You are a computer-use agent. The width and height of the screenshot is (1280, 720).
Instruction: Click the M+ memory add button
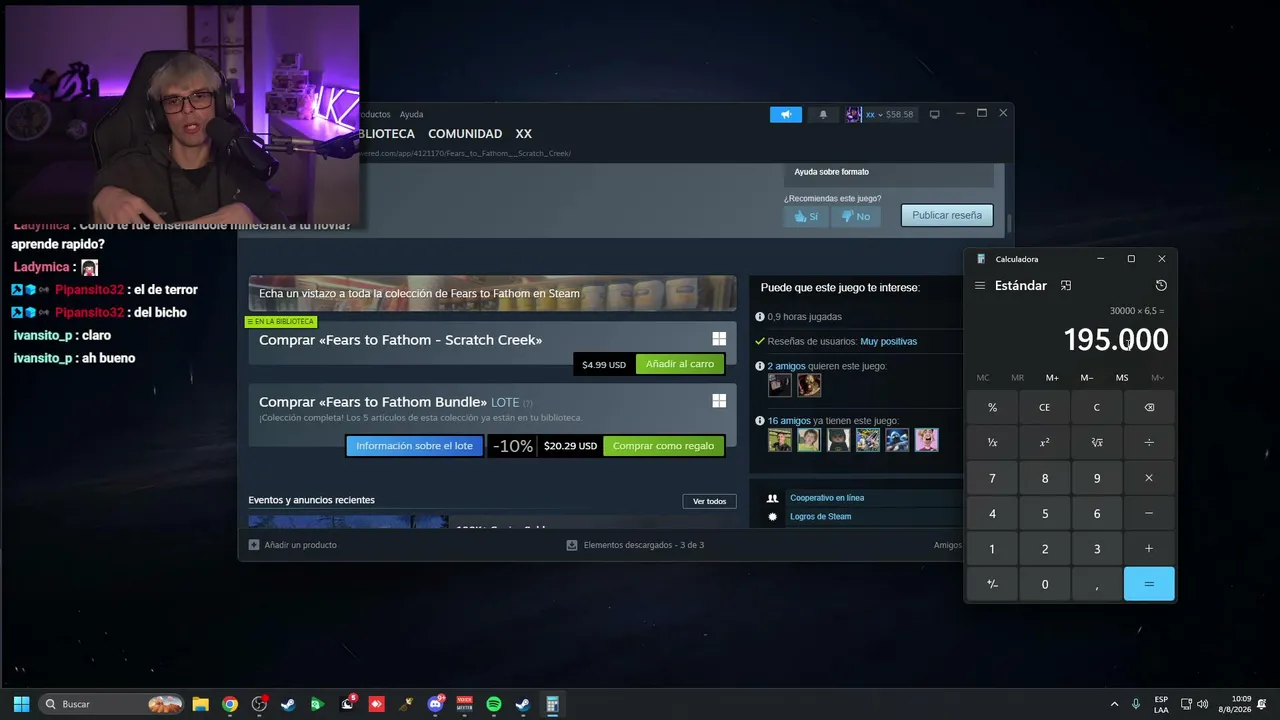(1052, 378)
